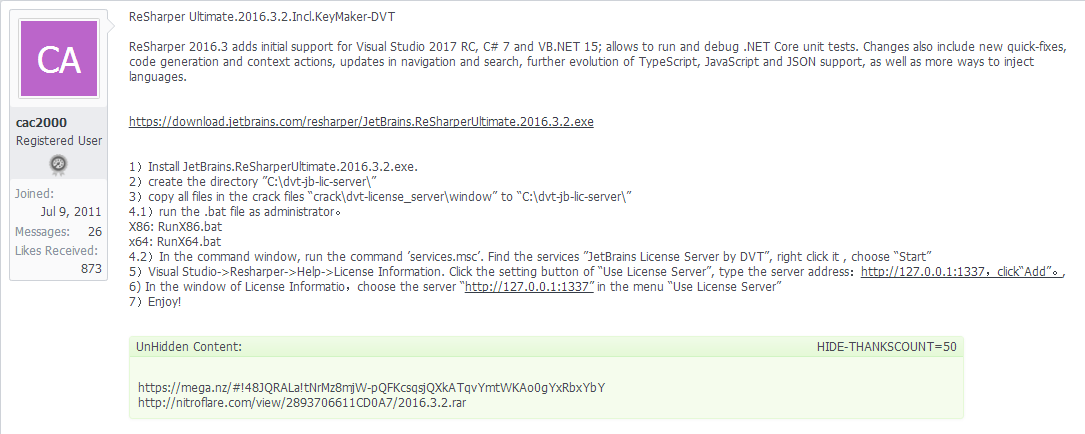The height and width of the screenshot is (434, 1085).
Task: Click the purple CA avatar image
Action: click(x=59, y=59)
